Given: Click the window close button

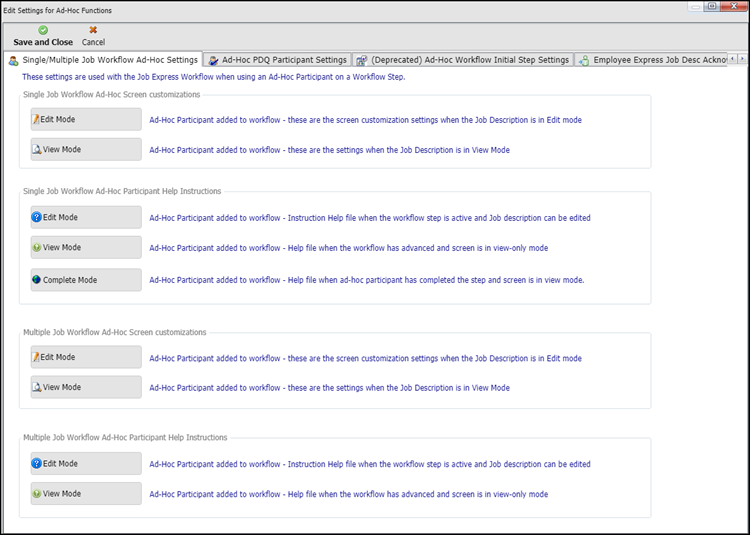Looking at the screenshot, I should (x=732, y=7).
